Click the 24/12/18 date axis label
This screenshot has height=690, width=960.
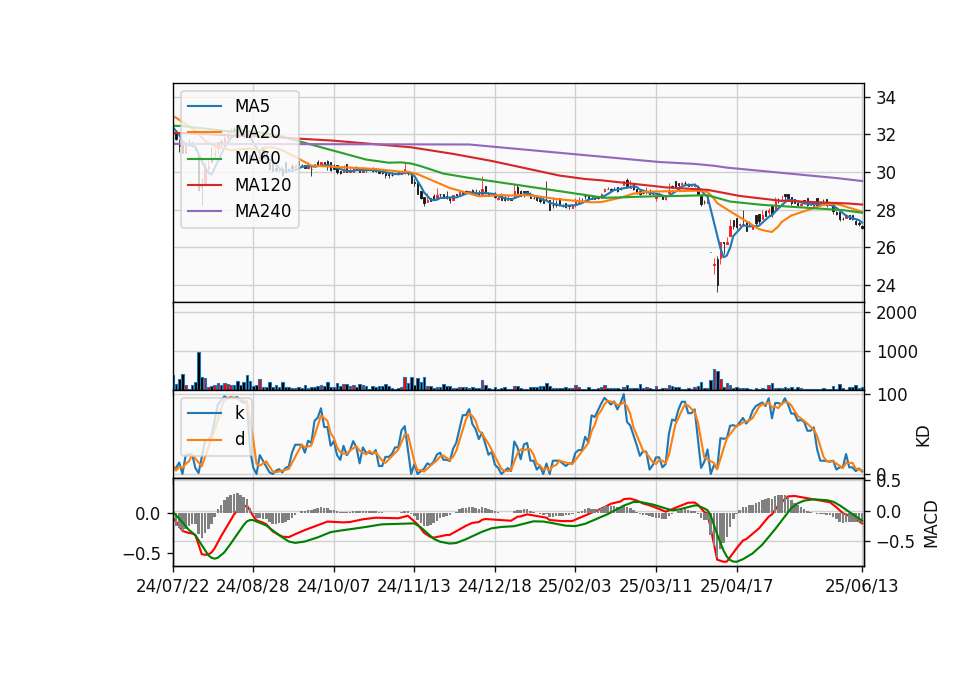[495, 586]
